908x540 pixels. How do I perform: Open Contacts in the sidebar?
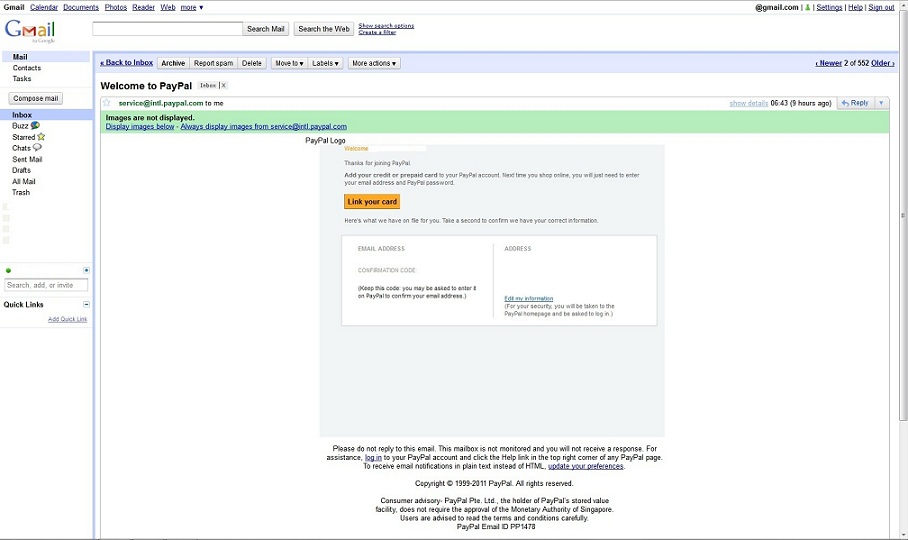click(x=27, y=68)
